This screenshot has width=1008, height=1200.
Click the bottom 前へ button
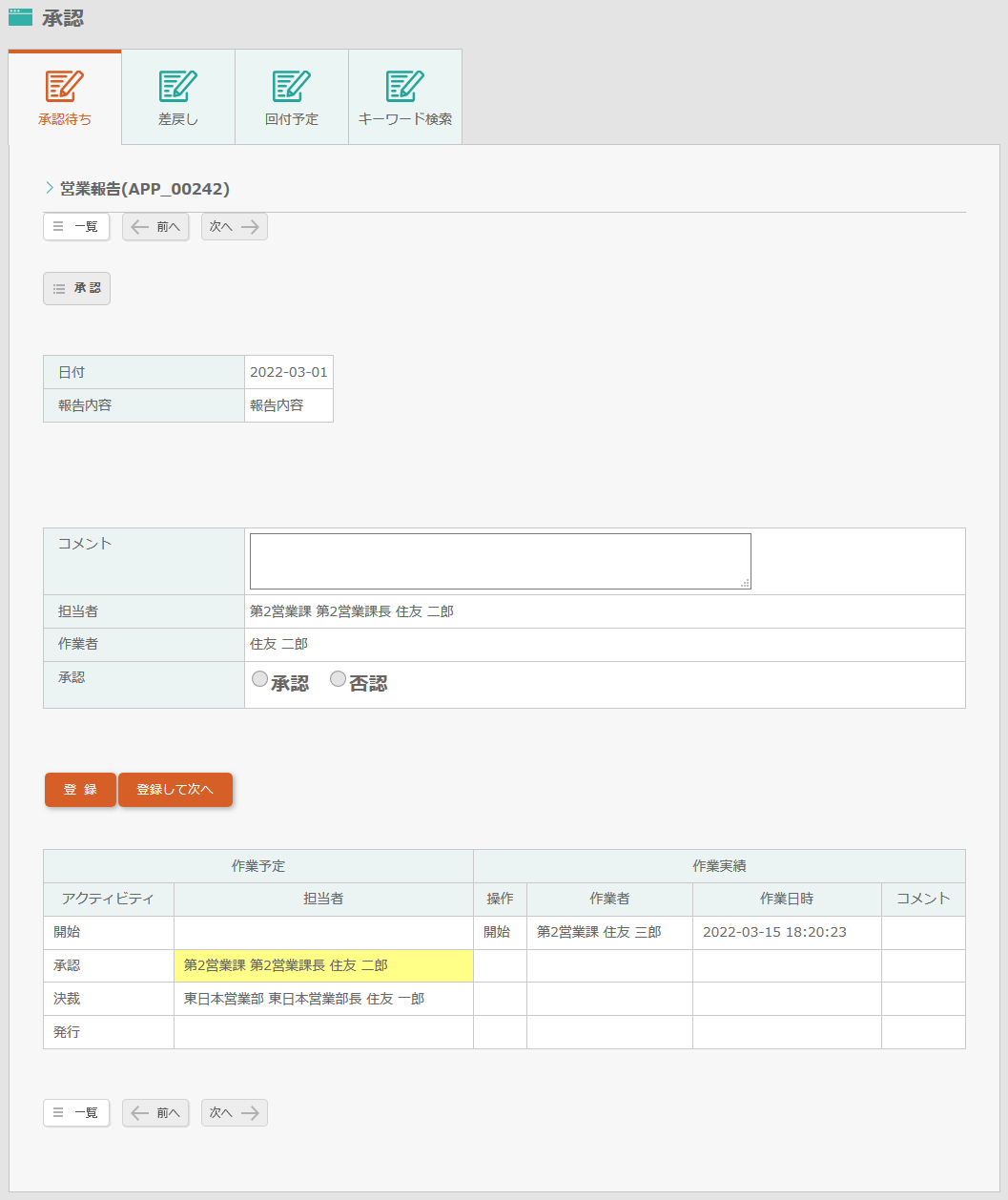click(x=155, y=1113)
